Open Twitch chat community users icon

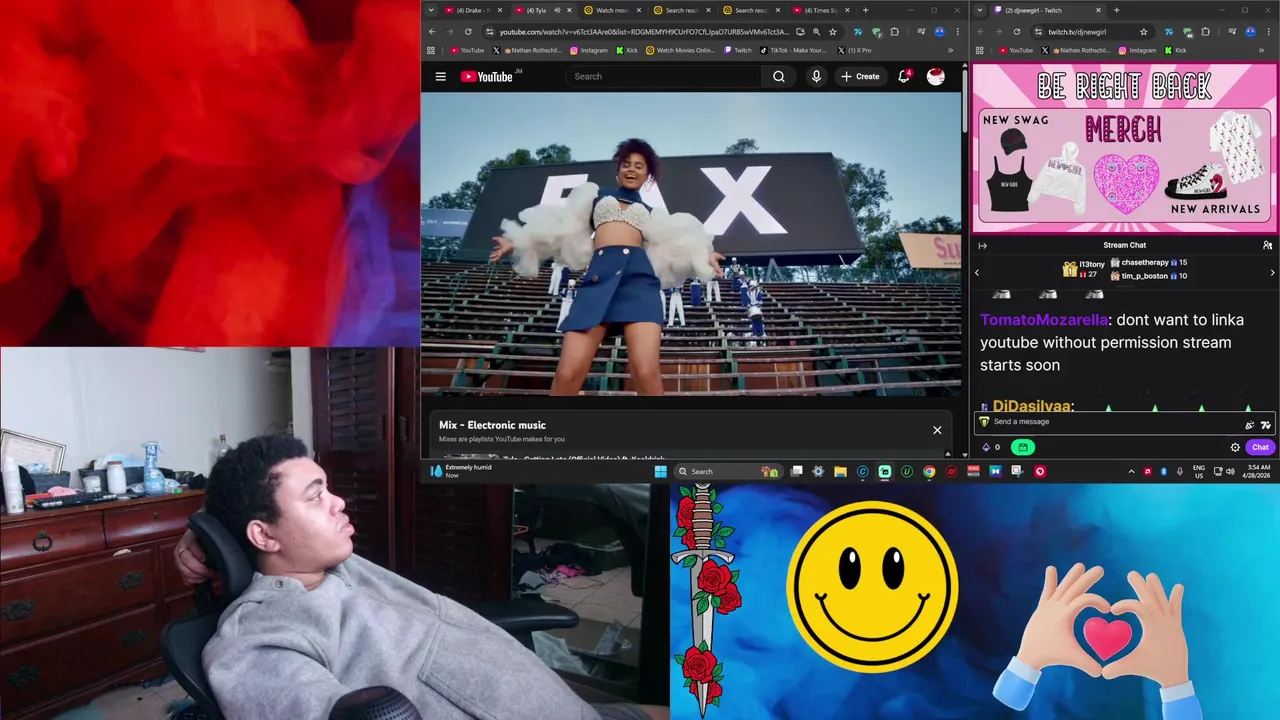point(1267,245)
